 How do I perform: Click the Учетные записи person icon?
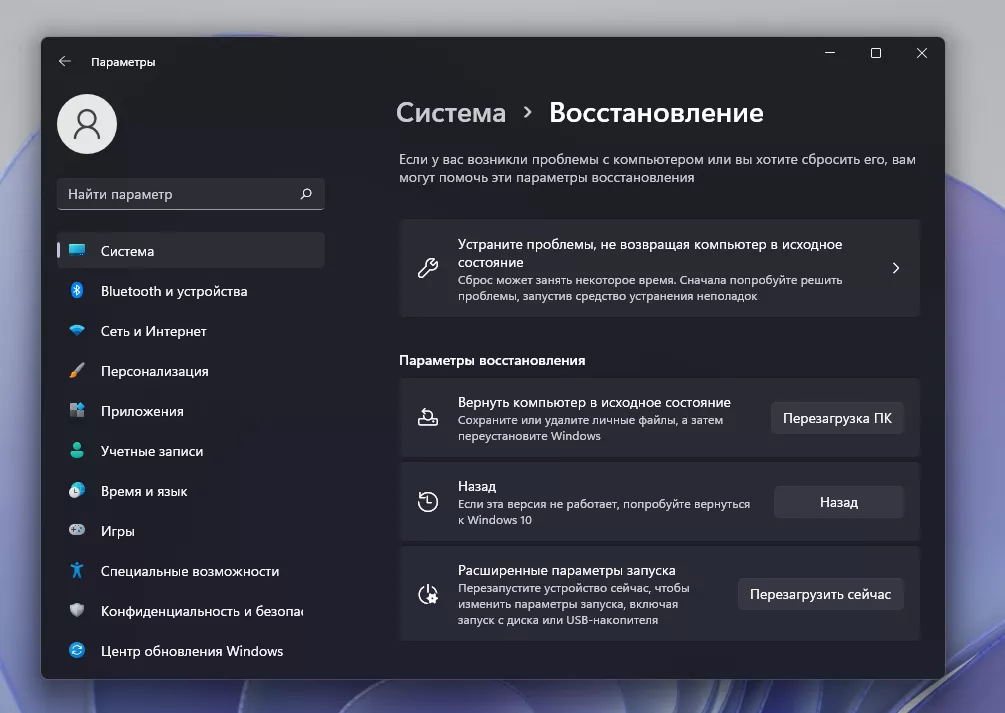(x=77, y=451)
